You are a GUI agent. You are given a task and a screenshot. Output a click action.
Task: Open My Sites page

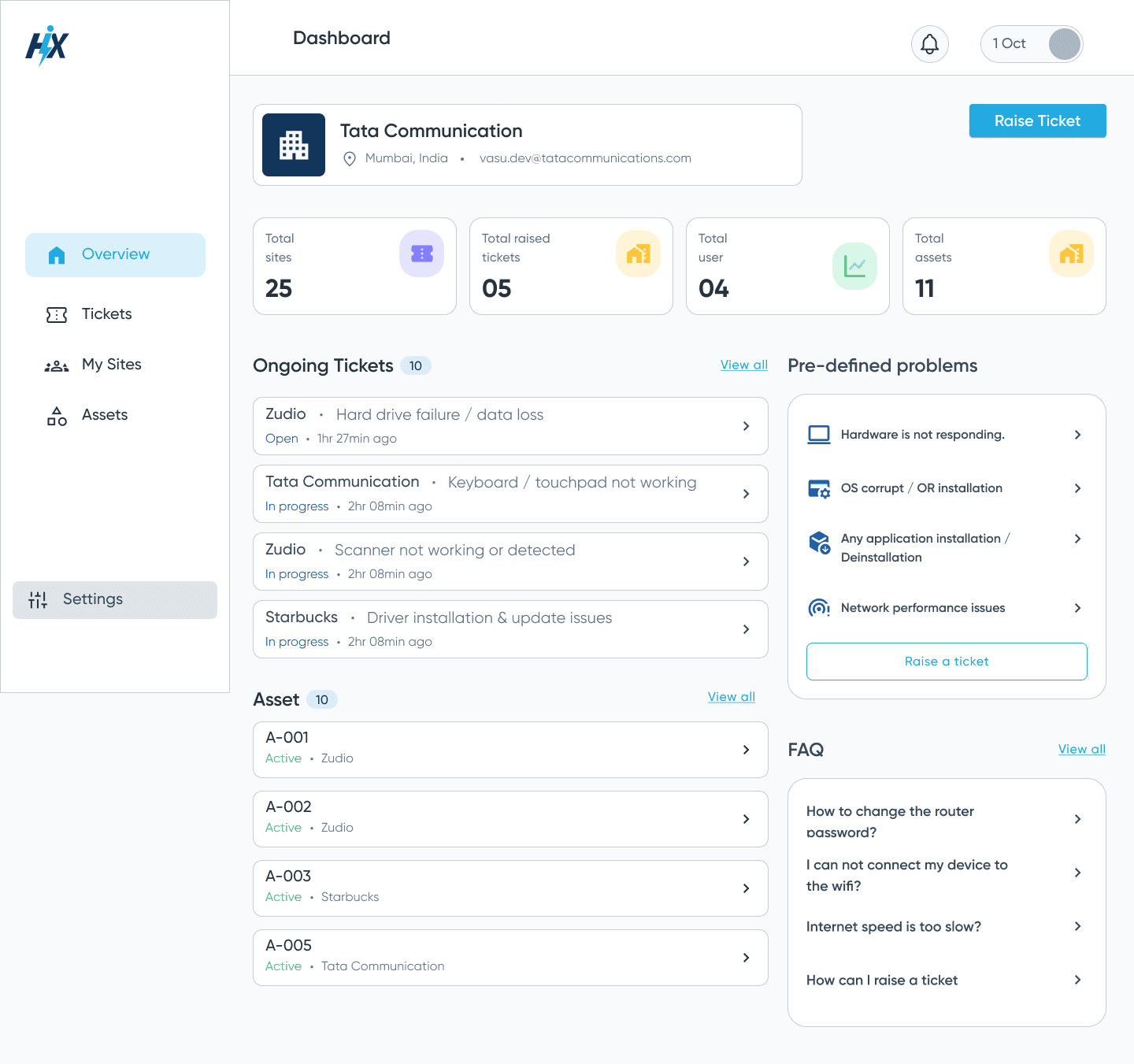pyautogui.click(x=112, y=365)
